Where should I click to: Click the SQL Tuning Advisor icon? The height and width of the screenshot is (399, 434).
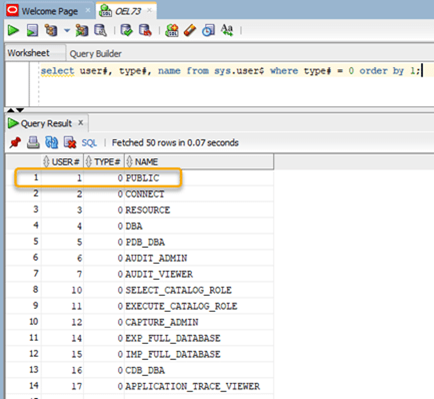pyautogui.click(x=100, y=30)
